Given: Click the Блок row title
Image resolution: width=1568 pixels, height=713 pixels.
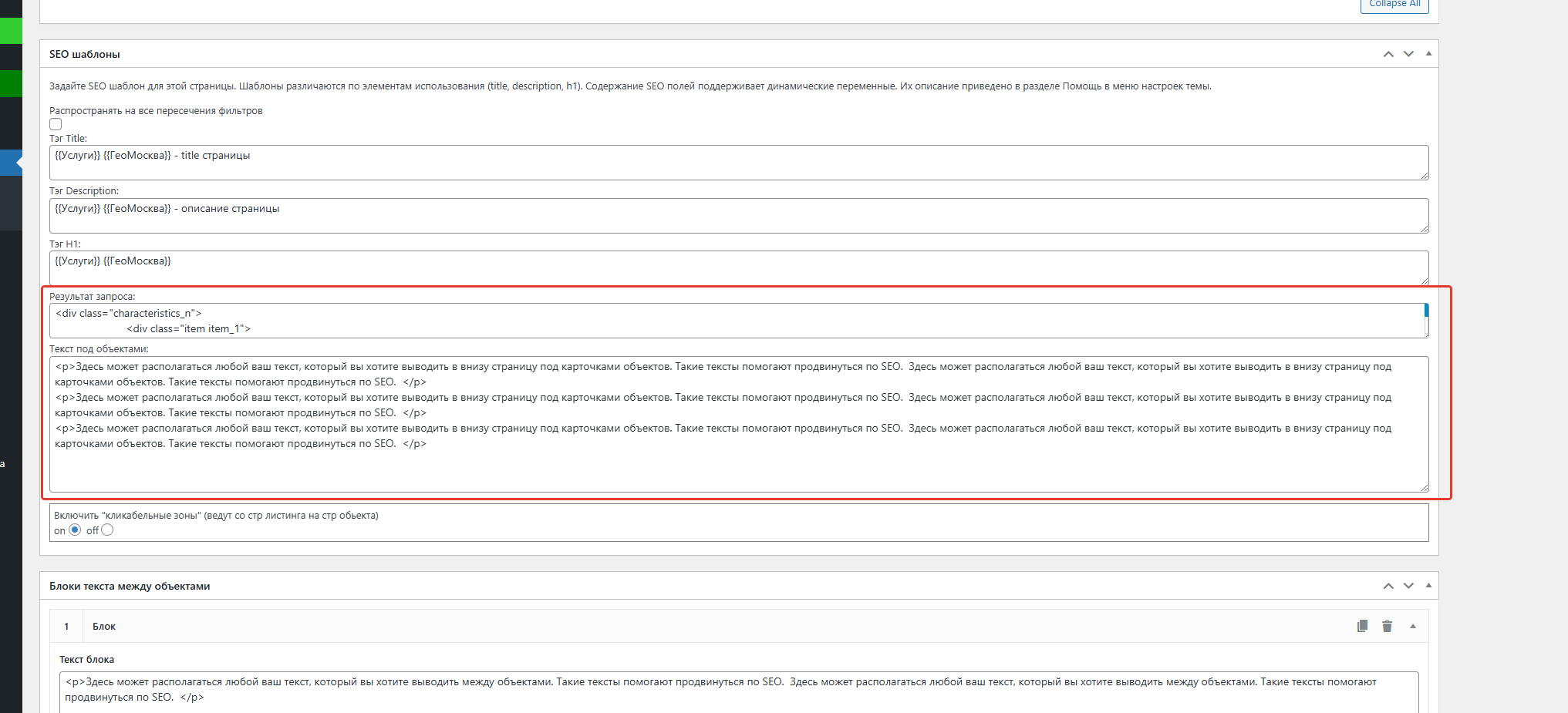Looking at the screenshot, I should [x=104, y=627].
